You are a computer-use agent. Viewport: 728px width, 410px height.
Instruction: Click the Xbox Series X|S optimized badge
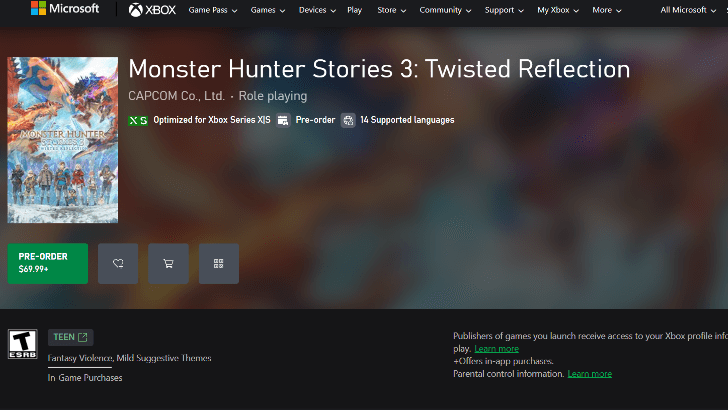(x=138, y=120)
